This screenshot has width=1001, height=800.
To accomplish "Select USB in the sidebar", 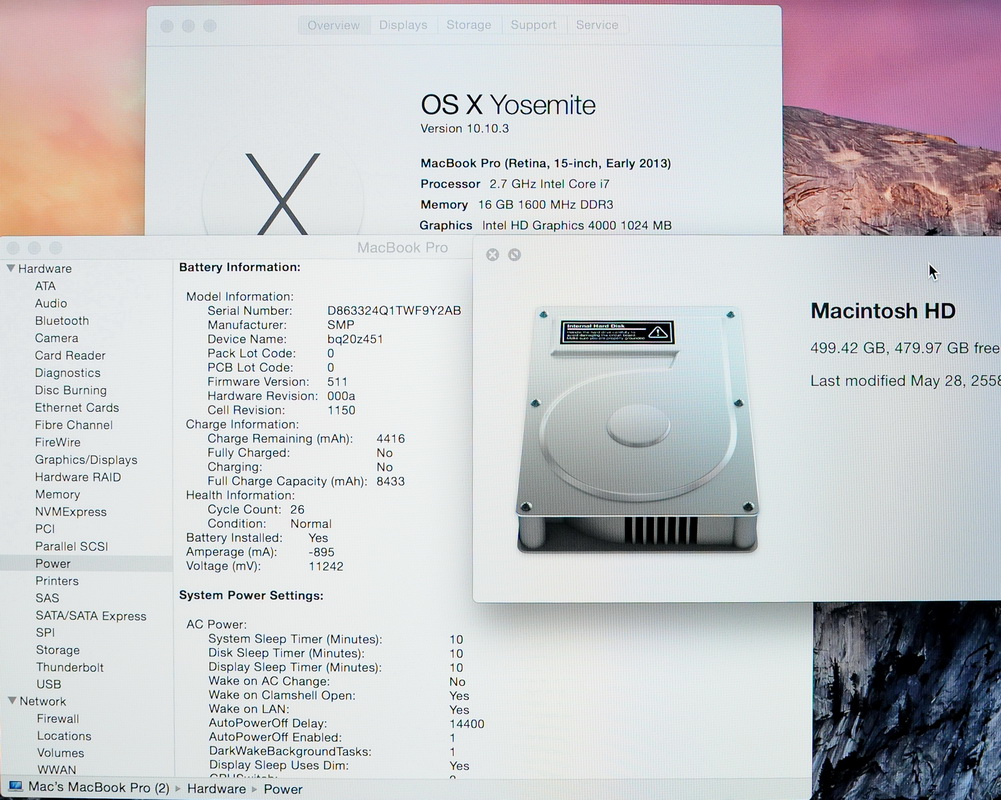I will click(49, 684).
